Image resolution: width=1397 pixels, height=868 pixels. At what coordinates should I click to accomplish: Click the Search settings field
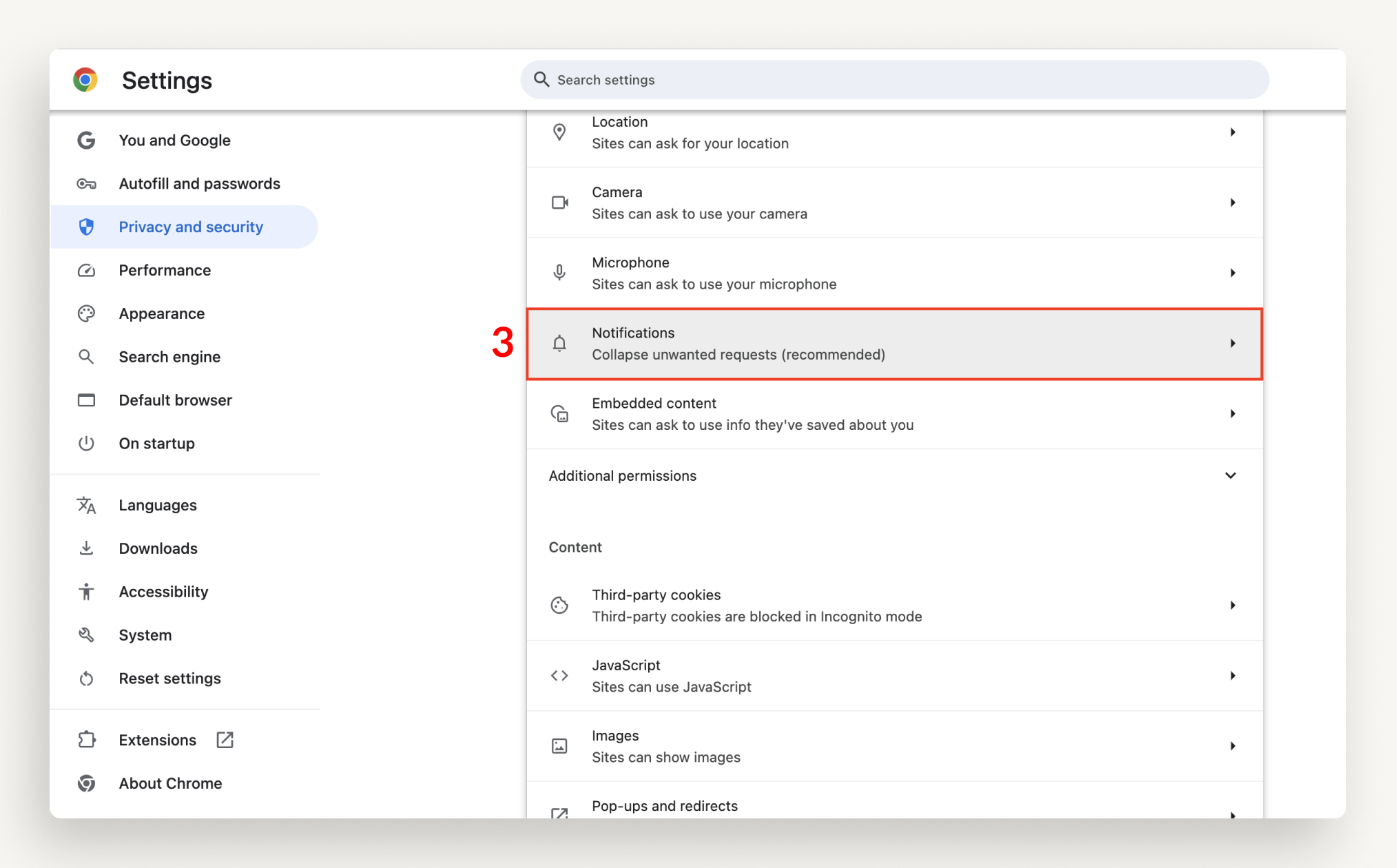tap(893, 79)
